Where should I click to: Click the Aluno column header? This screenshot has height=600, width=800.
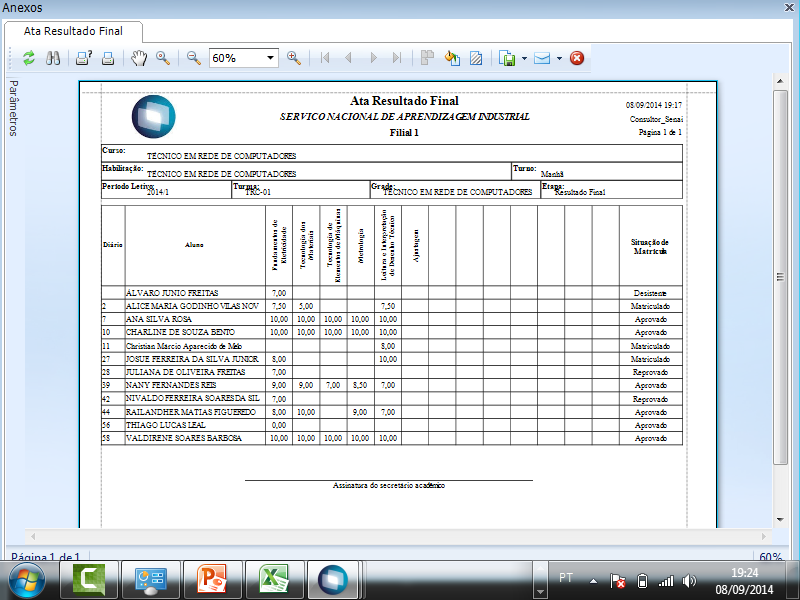click(x=194, y=245)
